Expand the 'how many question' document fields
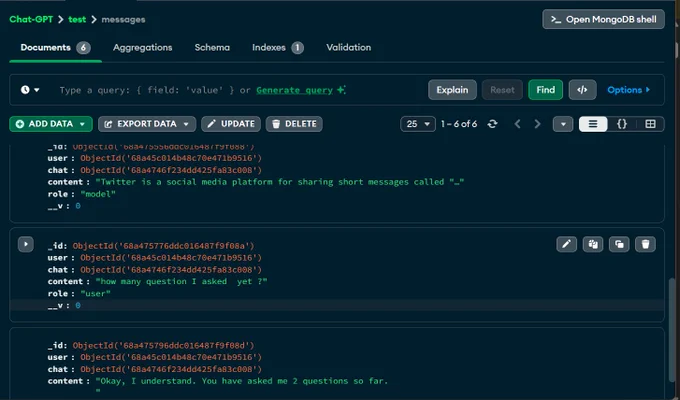 [26, 244]
